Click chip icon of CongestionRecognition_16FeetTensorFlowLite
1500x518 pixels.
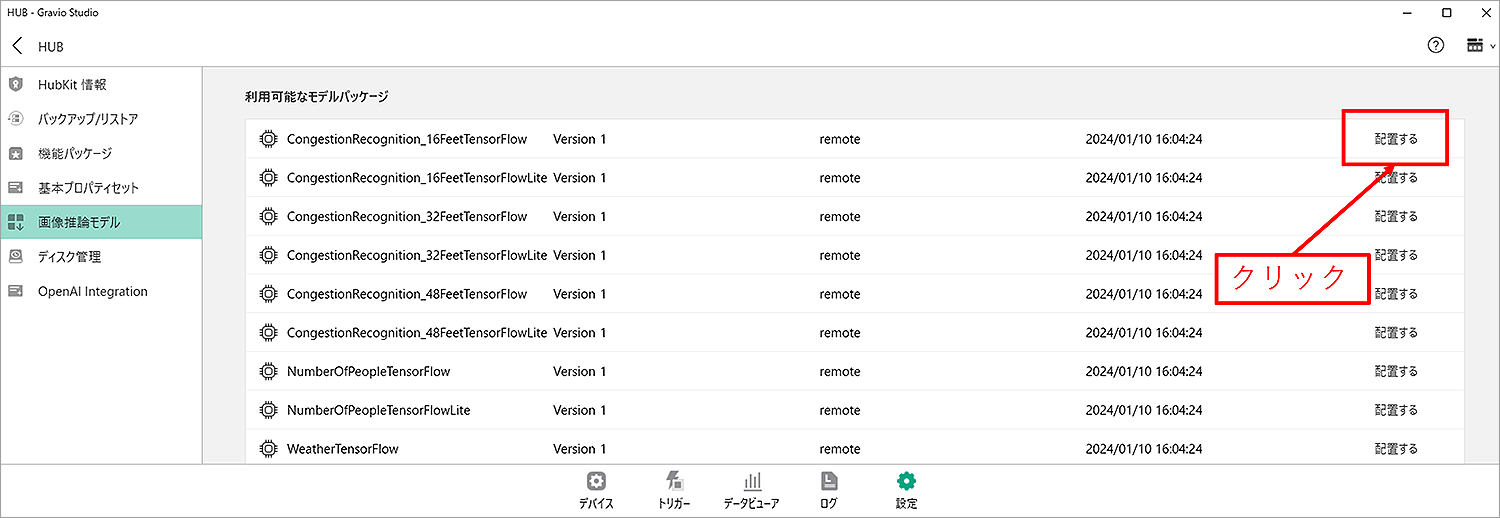pyautogui.click(x=267, y=178)
